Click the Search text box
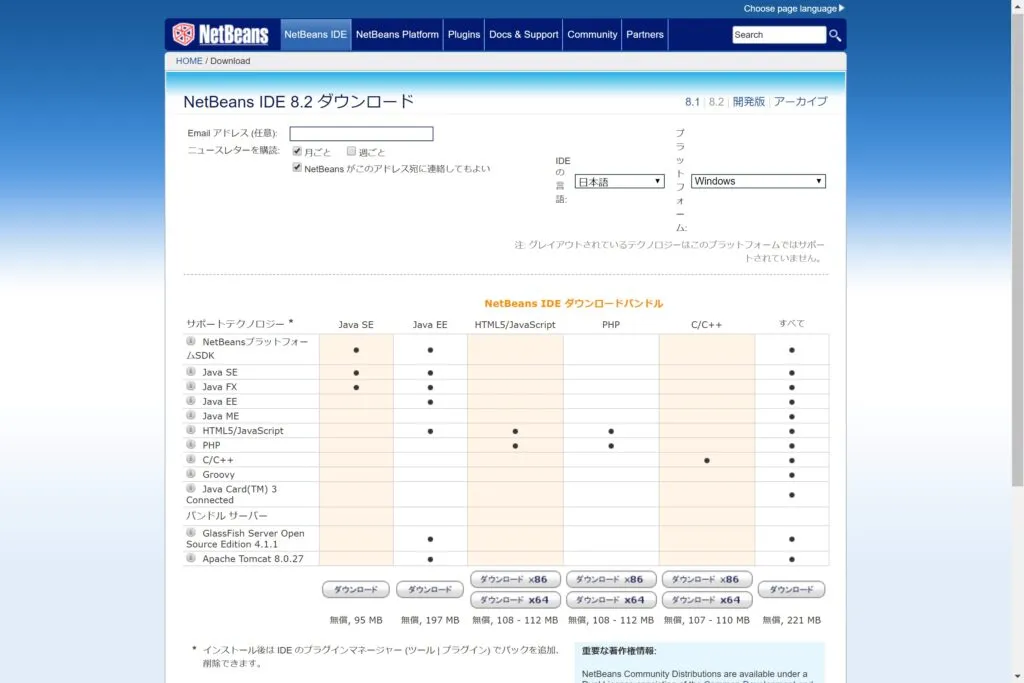 779,35
